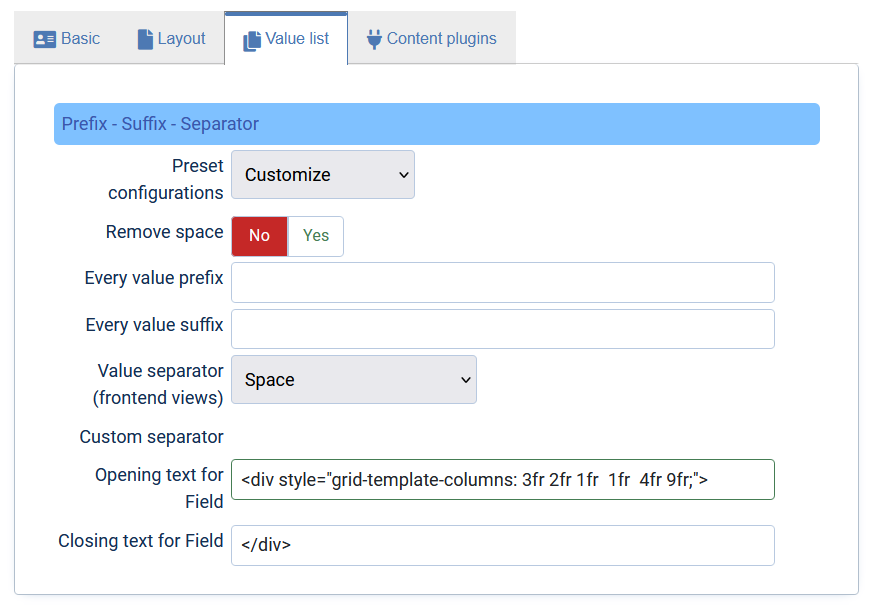Select the Value list tab
Image resolution: width=883 pixels, height=611 pixels.
pos(286,38)
